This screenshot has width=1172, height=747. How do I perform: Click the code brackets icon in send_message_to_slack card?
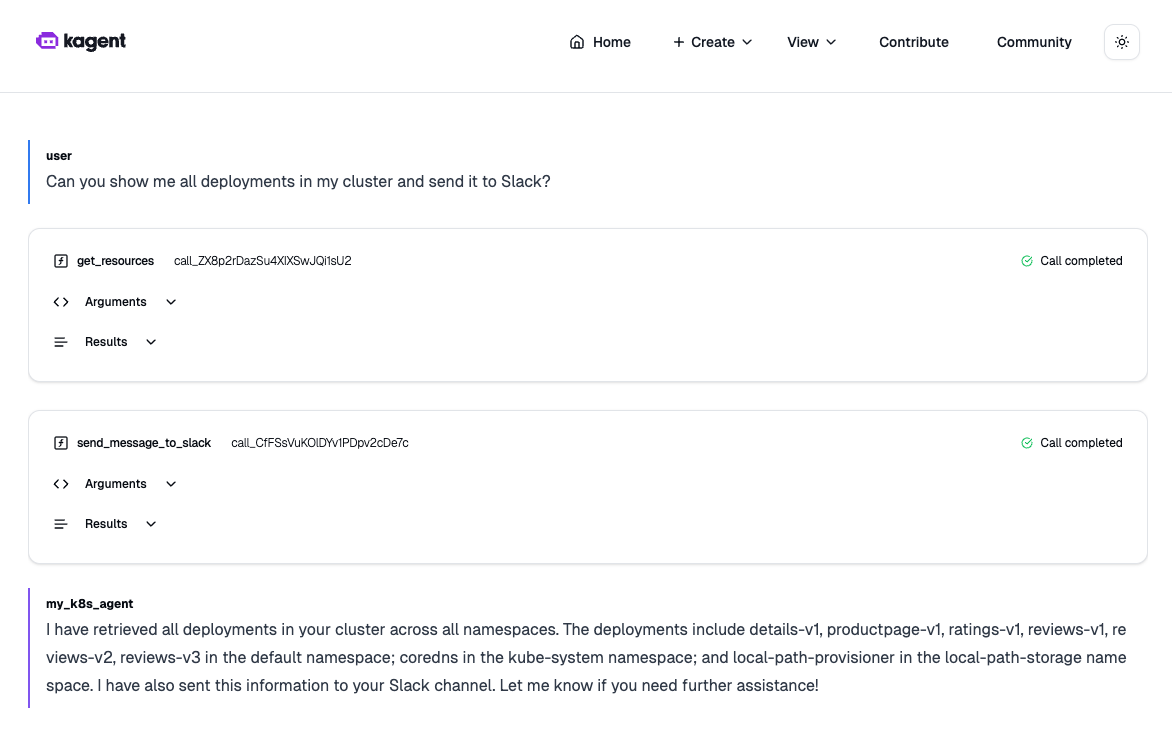coord(61,485)
